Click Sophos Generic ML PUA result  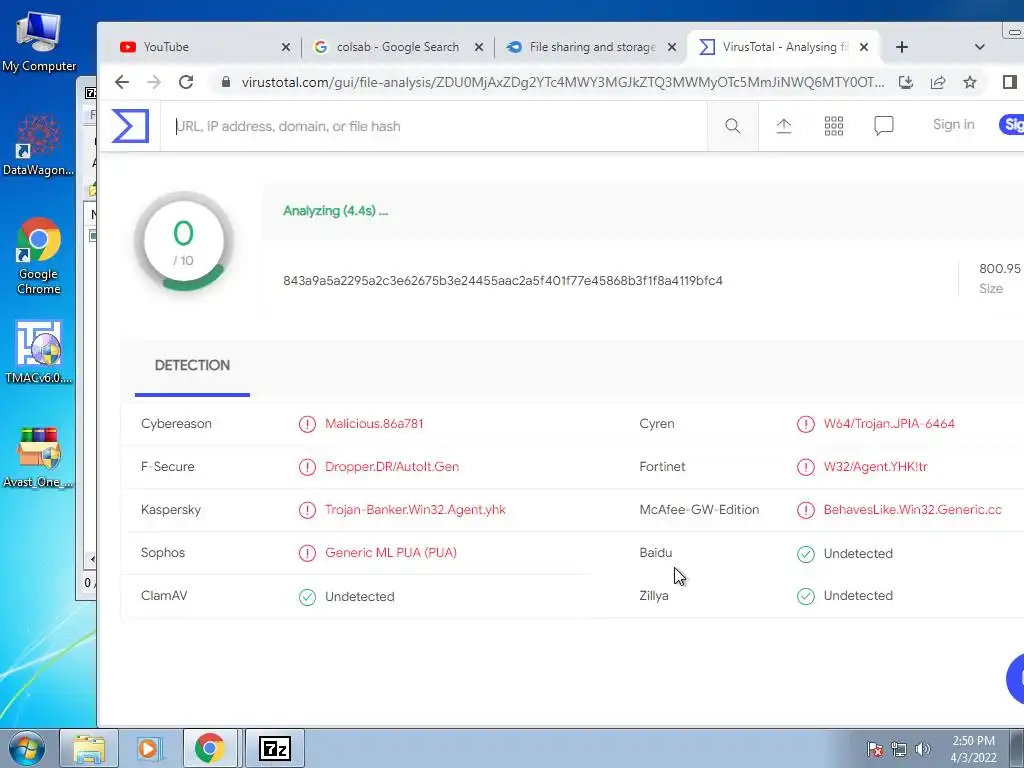point(391,553)
